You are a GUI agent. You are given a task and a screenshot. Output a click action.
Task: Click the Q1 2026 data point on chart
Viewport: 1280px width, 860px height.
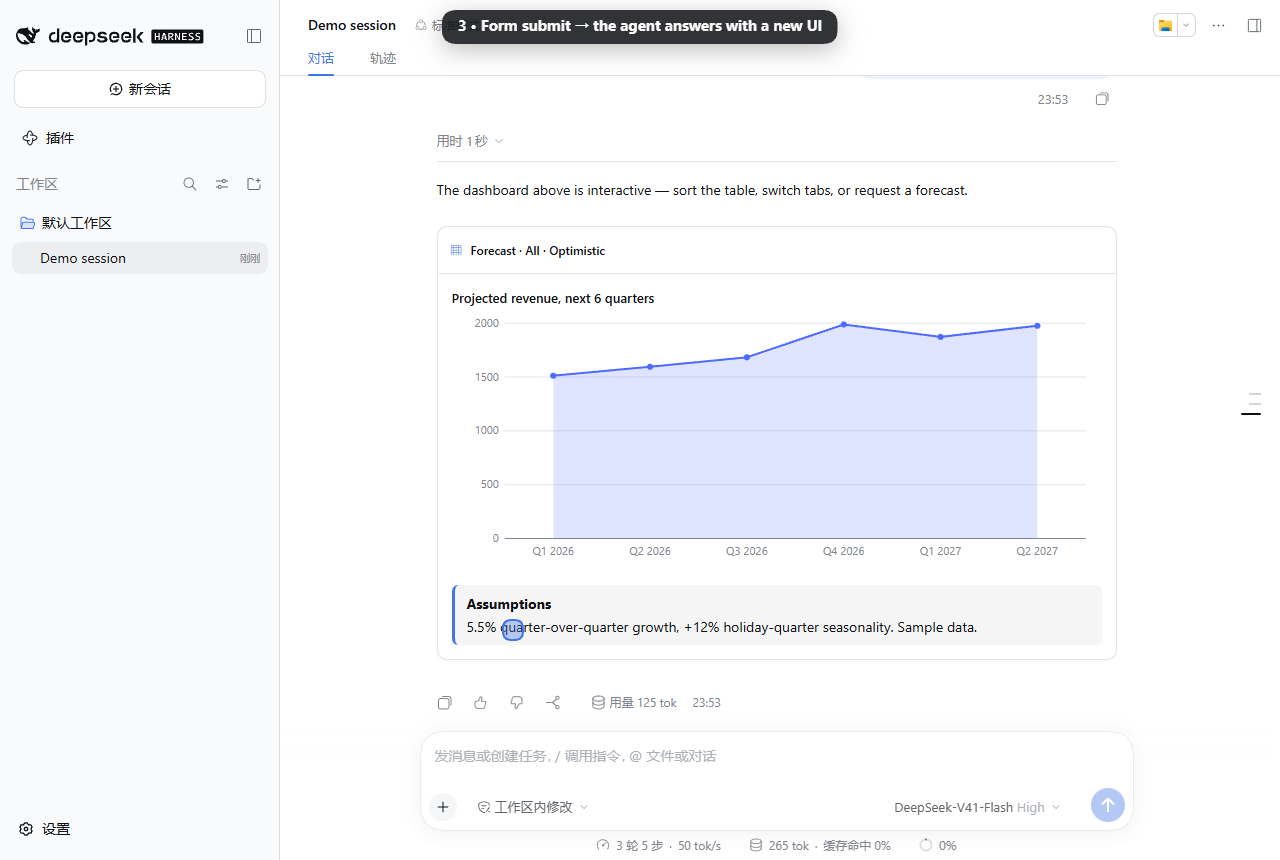click(553, 376)
